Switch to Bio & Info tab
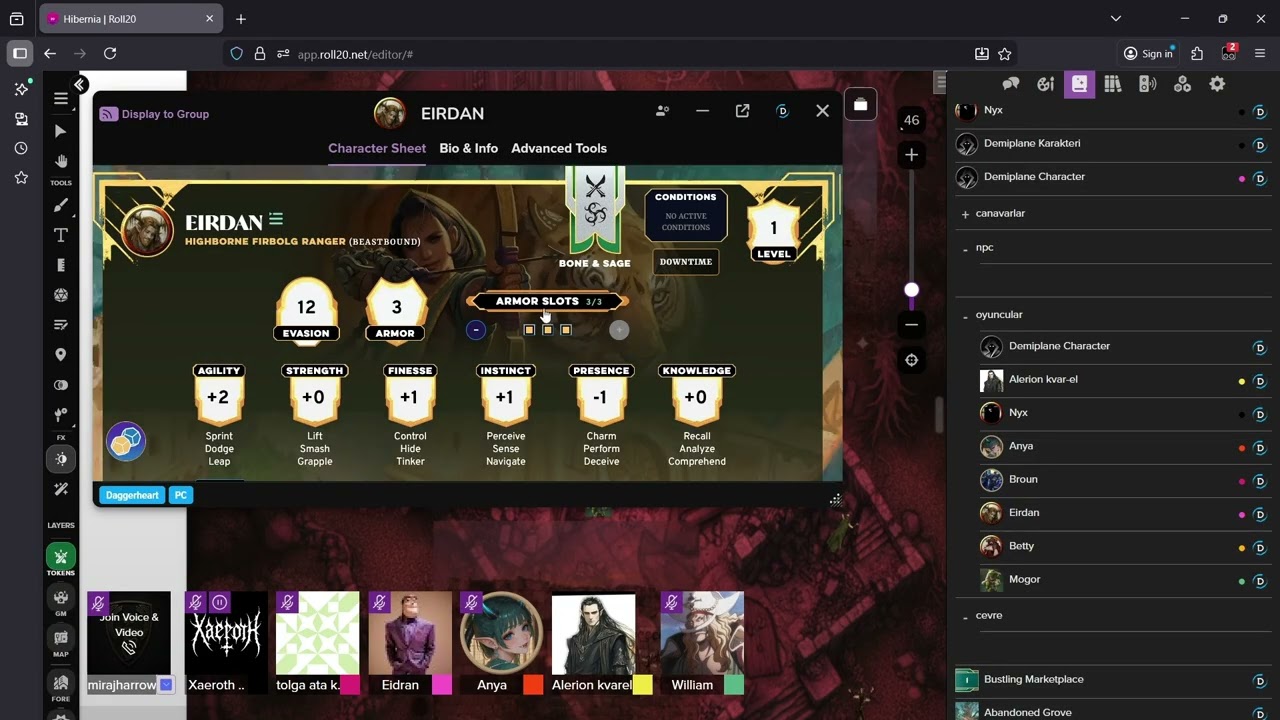The image size is (1280, 720). pos(468,148)
